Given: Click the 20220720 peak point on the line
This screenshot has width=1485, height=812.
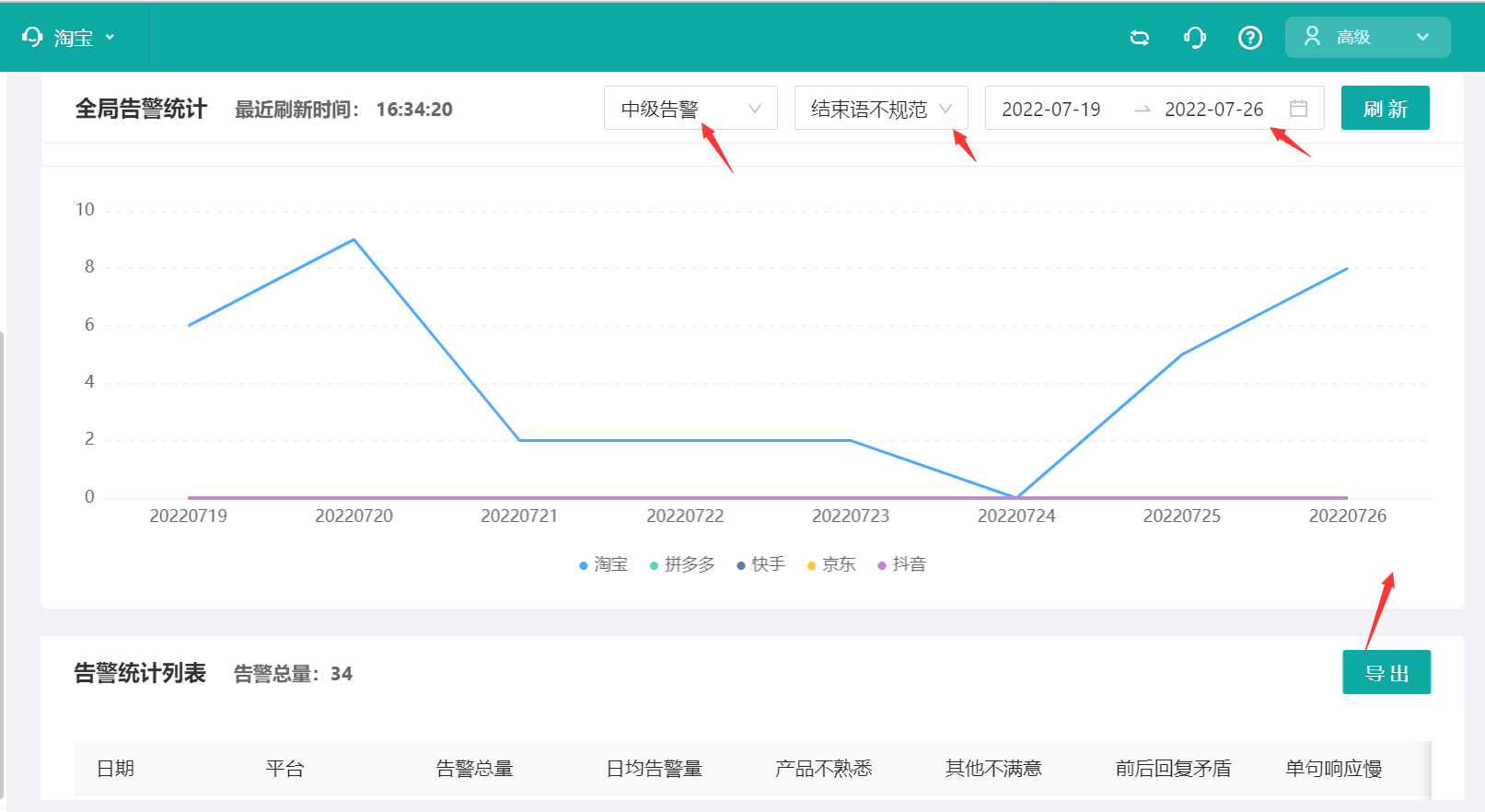Looking at the screenshot, I should click(354, 240).
